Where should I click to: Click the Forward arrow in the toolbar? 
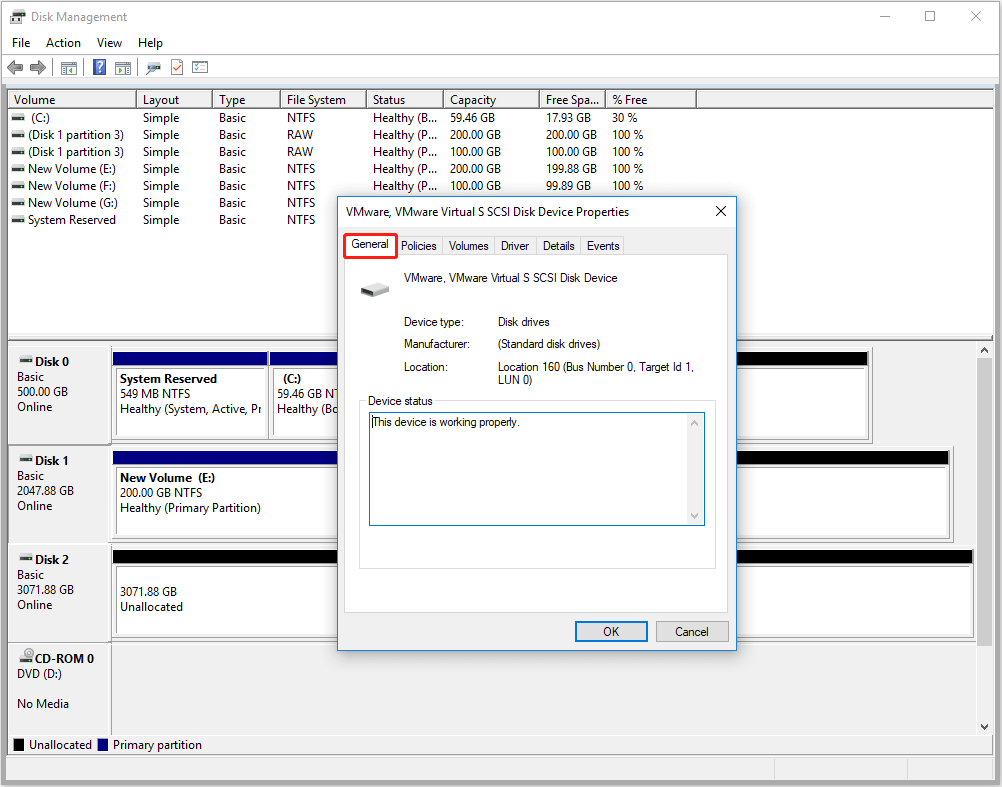pos(38,67)
